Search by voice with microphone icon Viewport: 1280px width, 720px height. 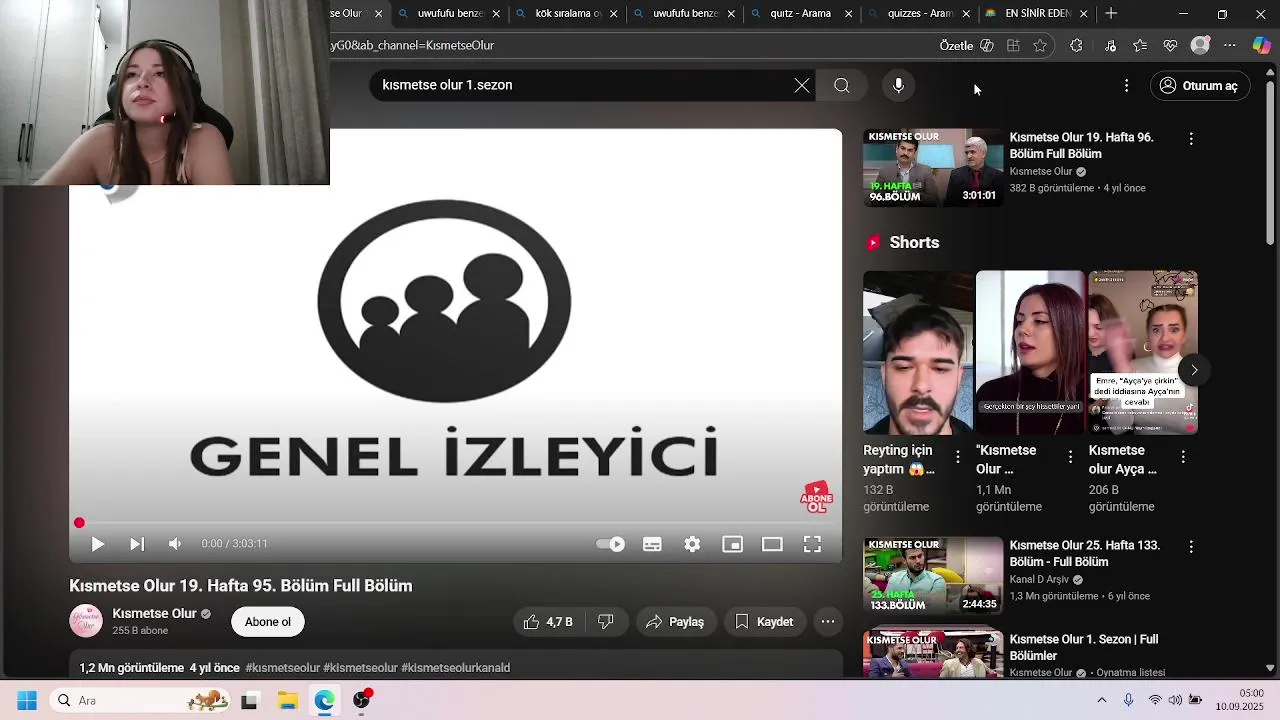898,85
